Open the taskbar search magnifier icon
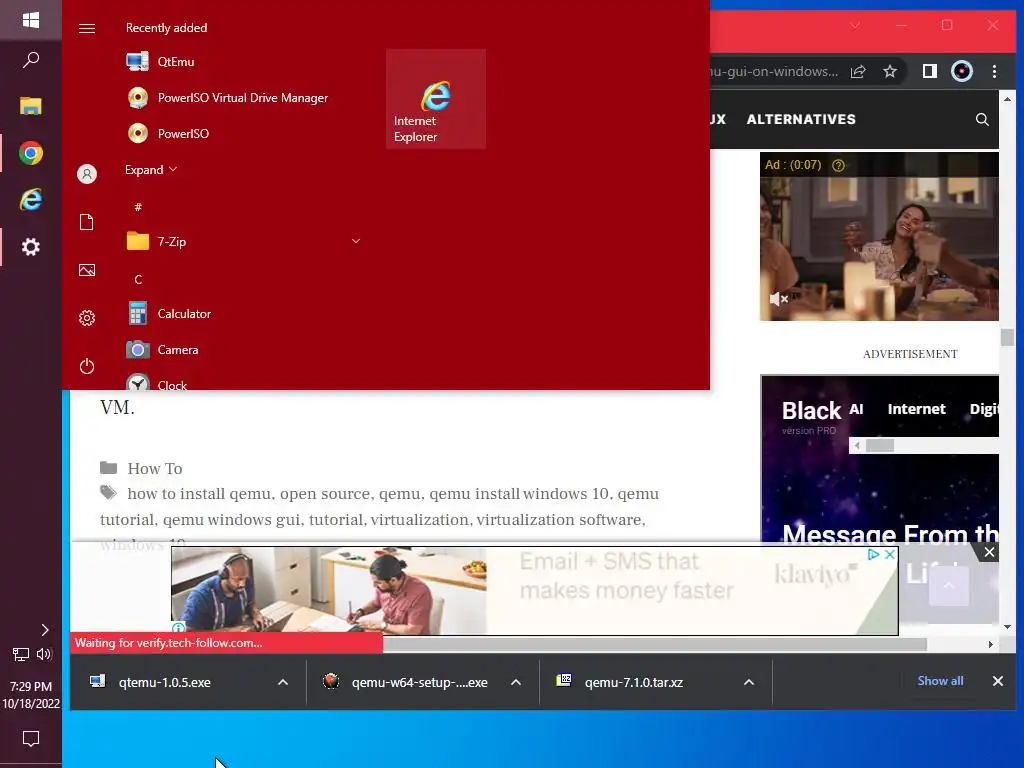 pos(31,60)
